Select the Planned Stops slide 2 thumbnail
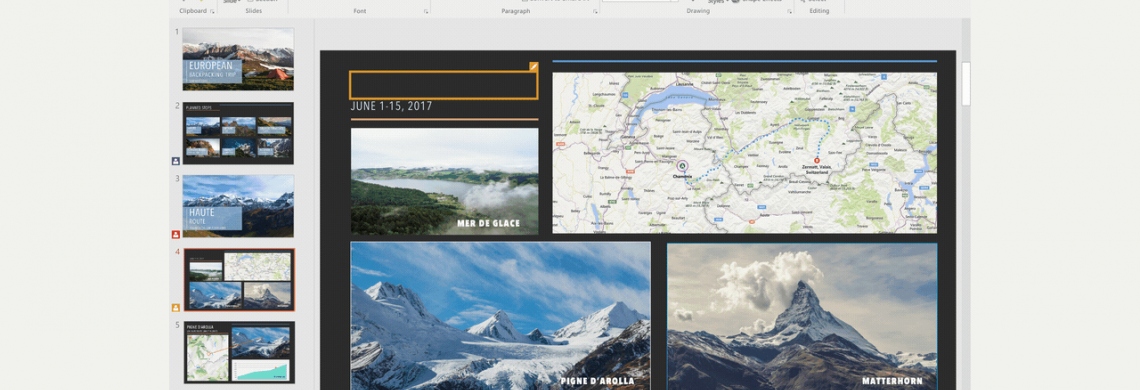Viewport: 1140px width, 390px height. point(238,133)
